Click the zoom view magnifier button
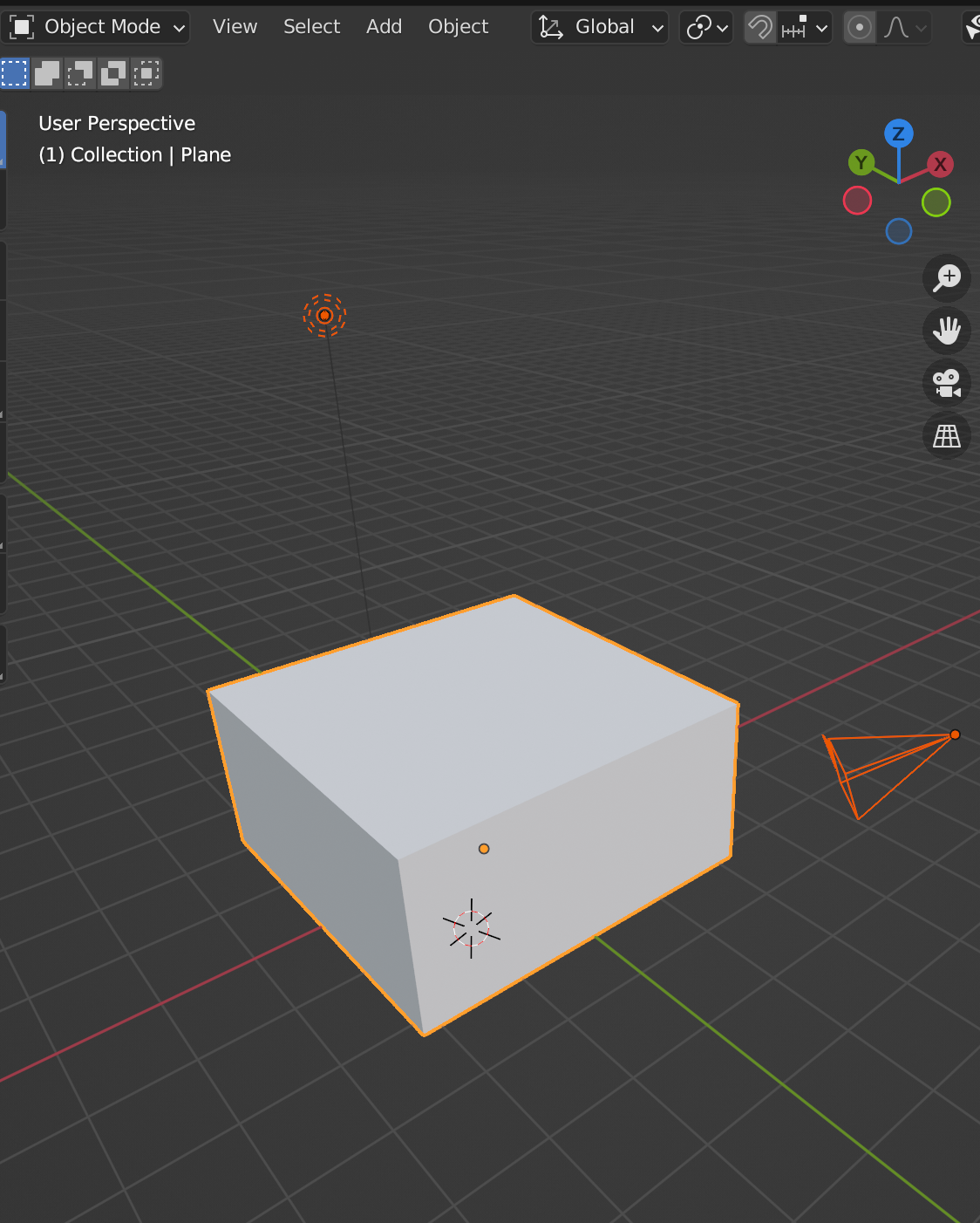980x1223 pixels. click(x=947, y=278)
